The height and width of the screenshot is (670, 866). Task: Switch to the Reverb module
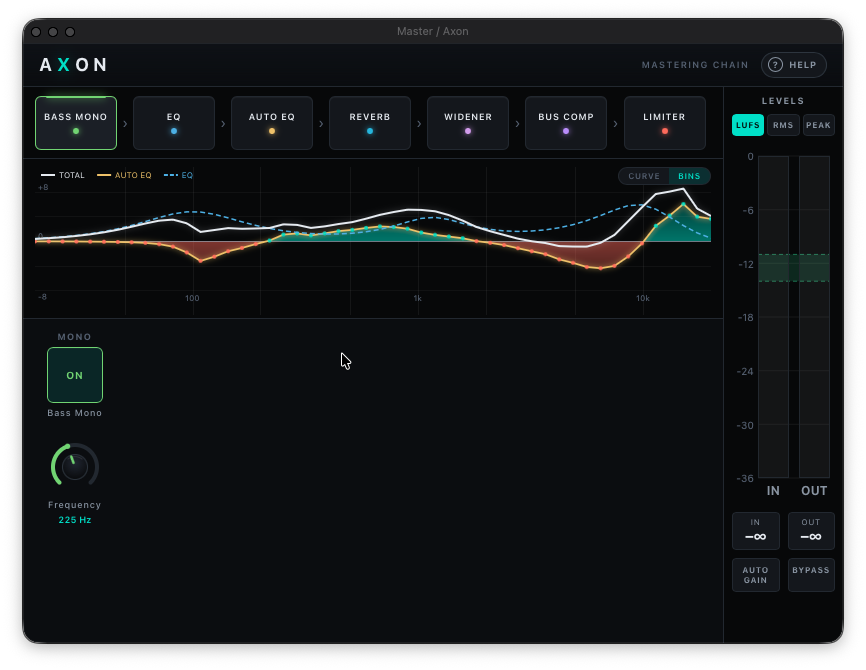point(370,123)
